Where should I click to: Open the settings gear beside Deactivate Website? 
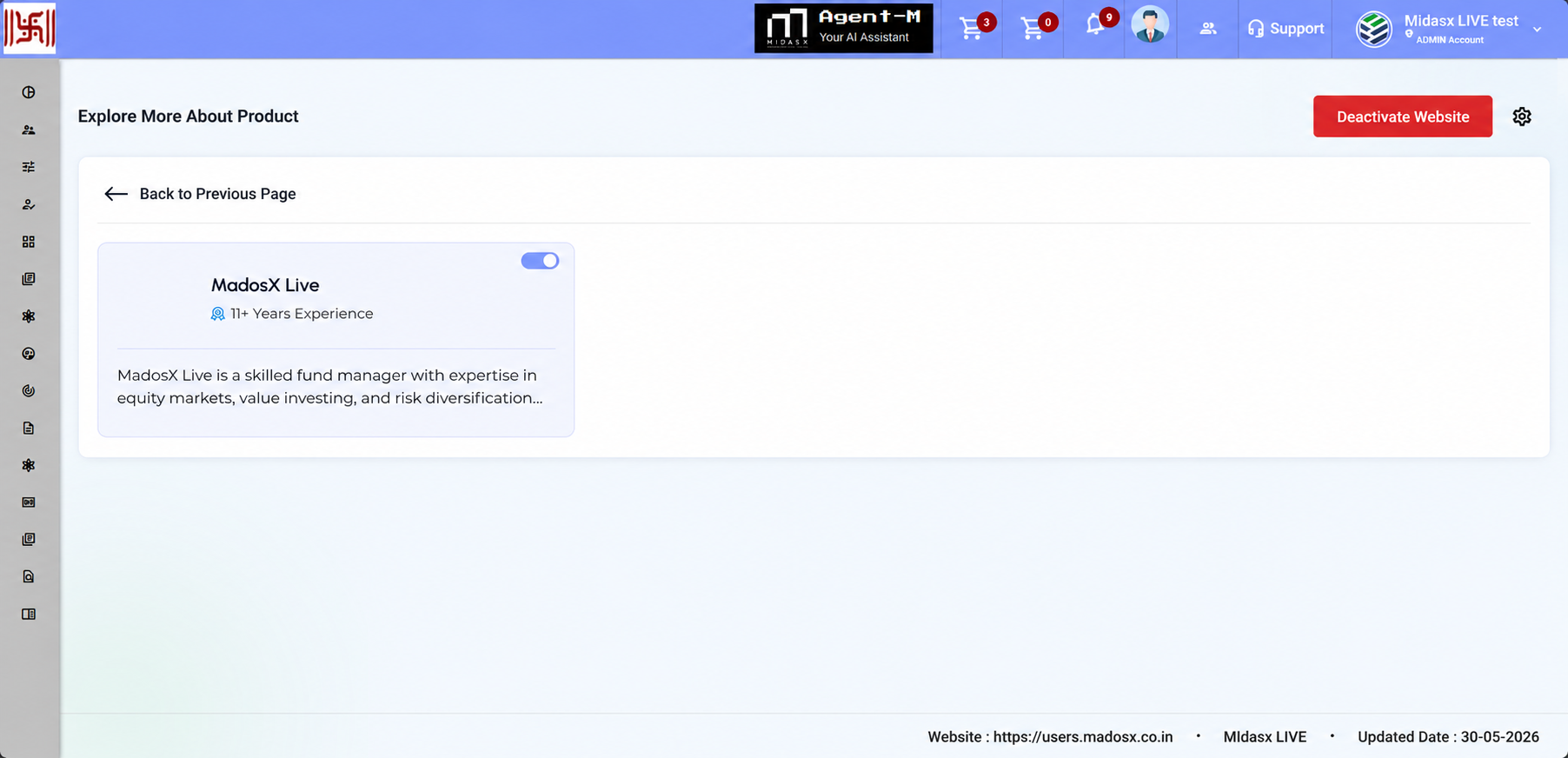point(1522,116)
